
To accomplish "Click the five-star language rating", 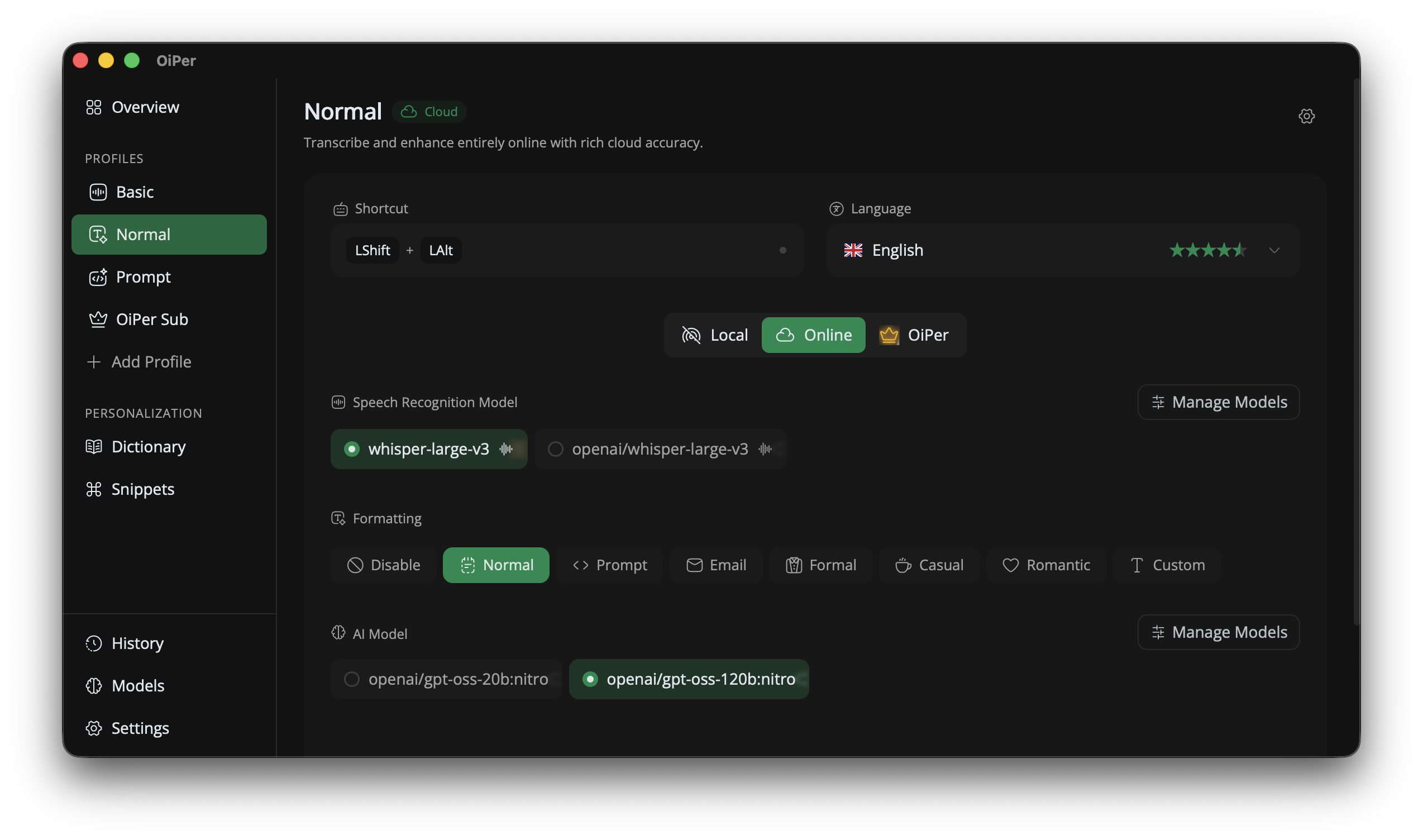I will (x=1208, y=250).
